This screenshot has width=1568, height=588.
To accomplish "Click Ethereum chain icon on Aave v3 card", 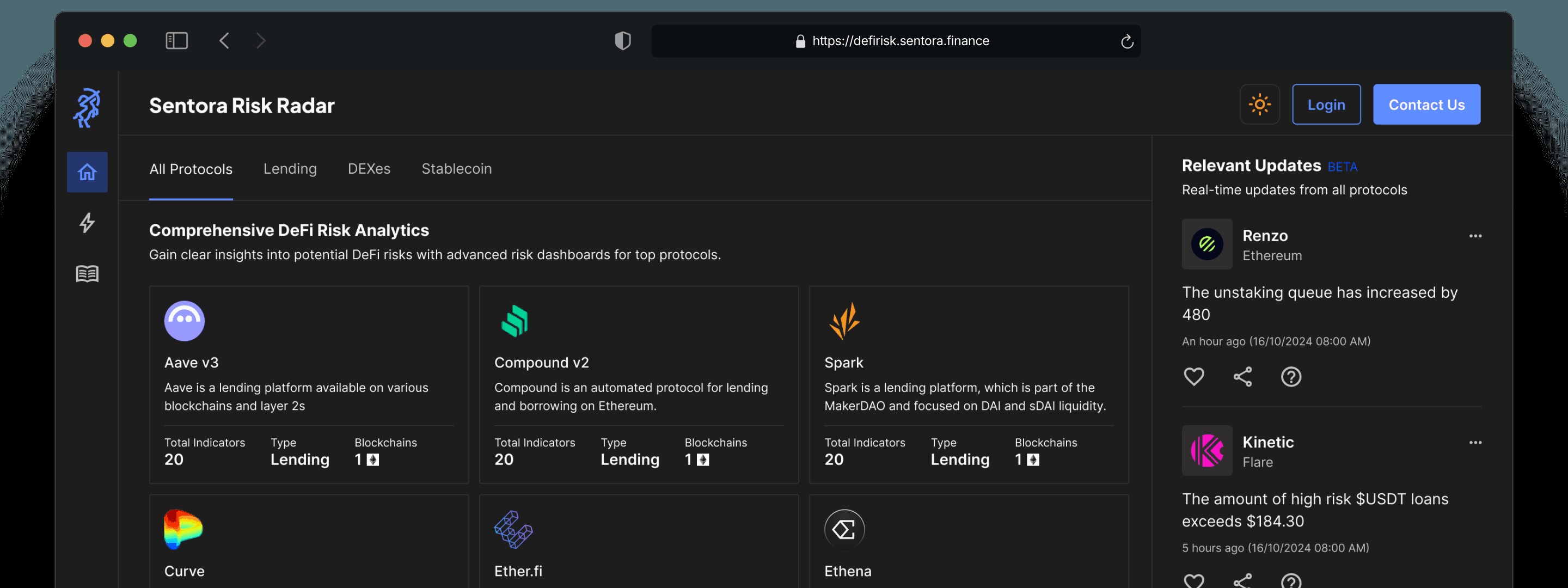I will point(373,460).
